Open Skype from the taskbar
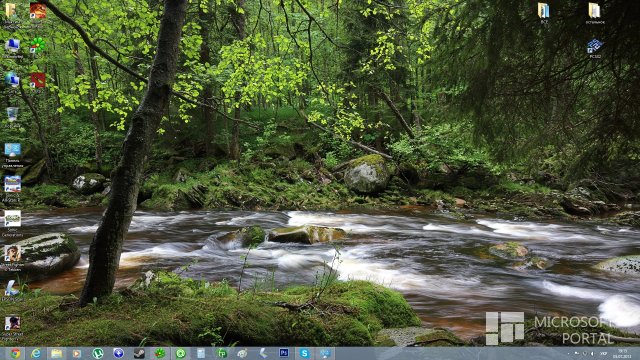The image size is (640, 360). [304, 353]
